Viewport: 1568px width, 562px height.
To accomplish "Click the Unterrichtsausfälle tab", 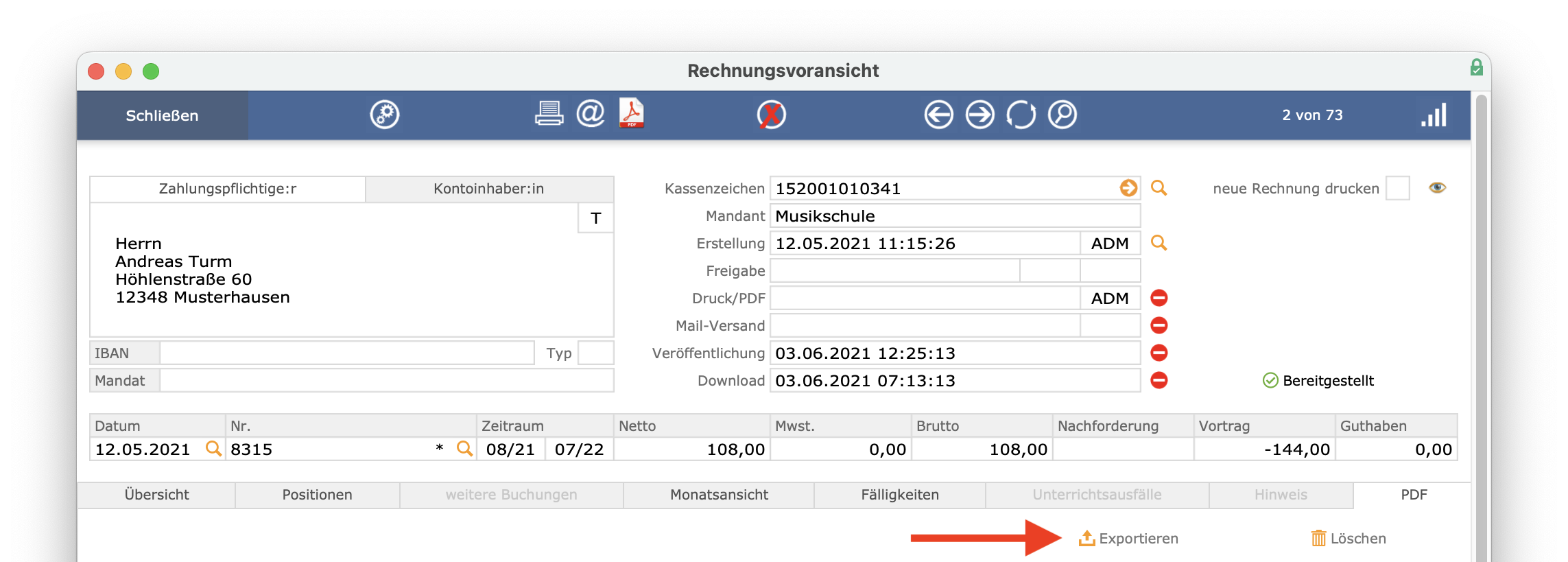I will click(1097, 495).
